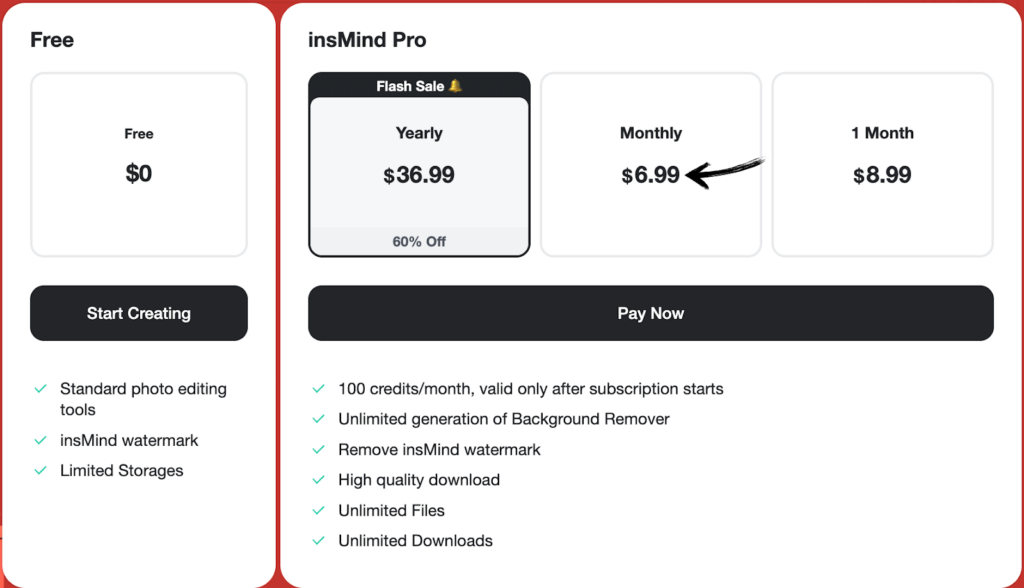Click checkmark next to Unlimited Files

(x=318, y=510)
